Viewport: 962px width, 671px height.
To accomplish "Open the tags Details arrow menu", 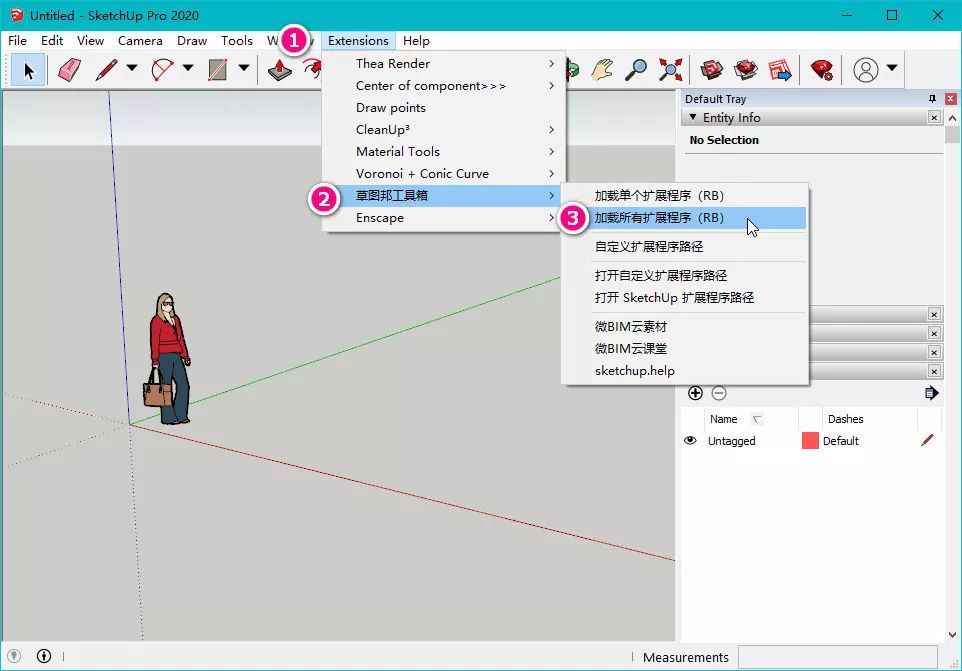I will click(x=931, y=393).
